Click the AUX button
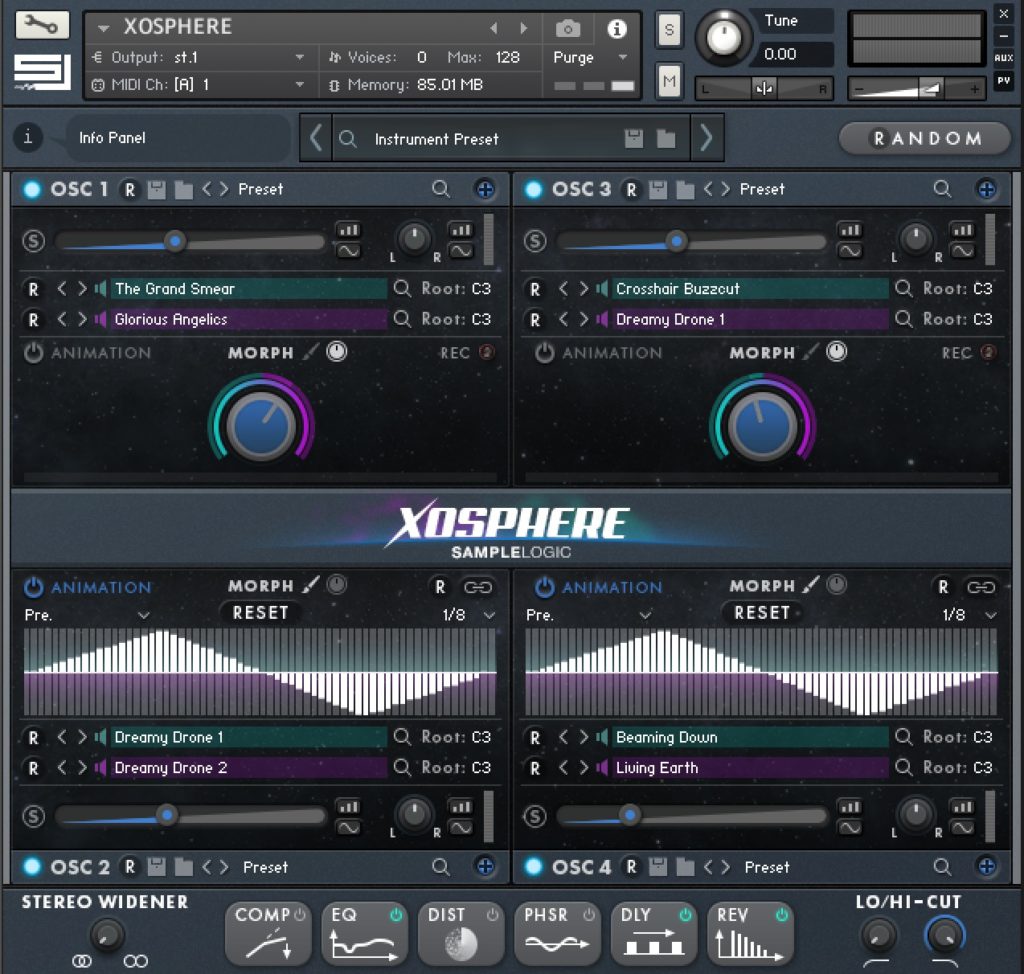 point(1003,57)
